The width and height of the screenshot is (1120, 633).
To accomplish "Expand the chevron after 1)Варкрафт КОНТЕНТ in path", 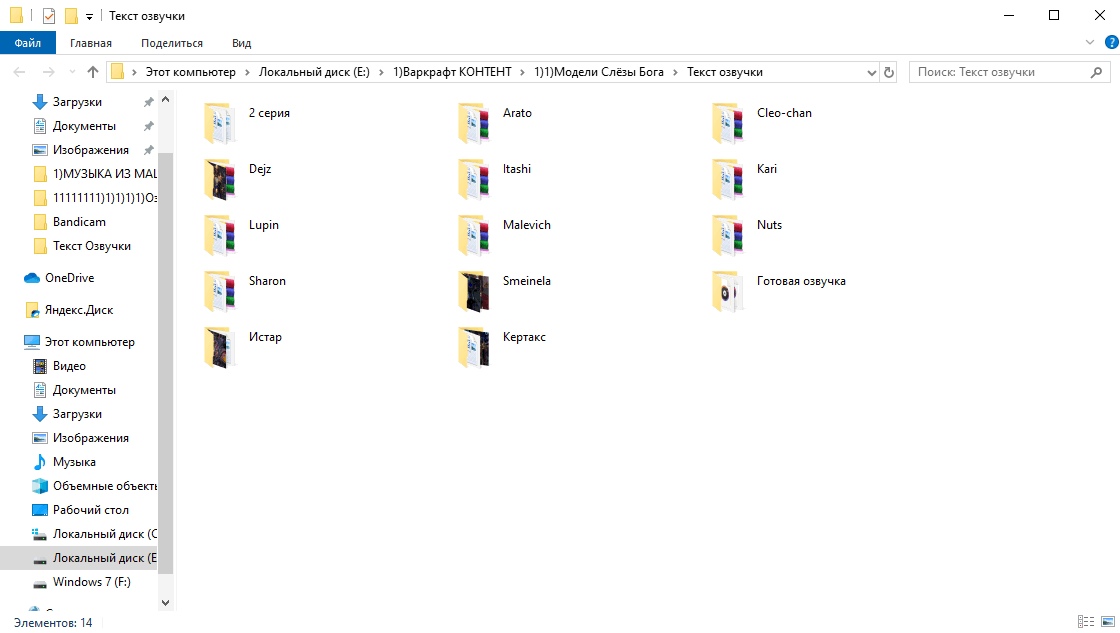I will tap(523, 72).
